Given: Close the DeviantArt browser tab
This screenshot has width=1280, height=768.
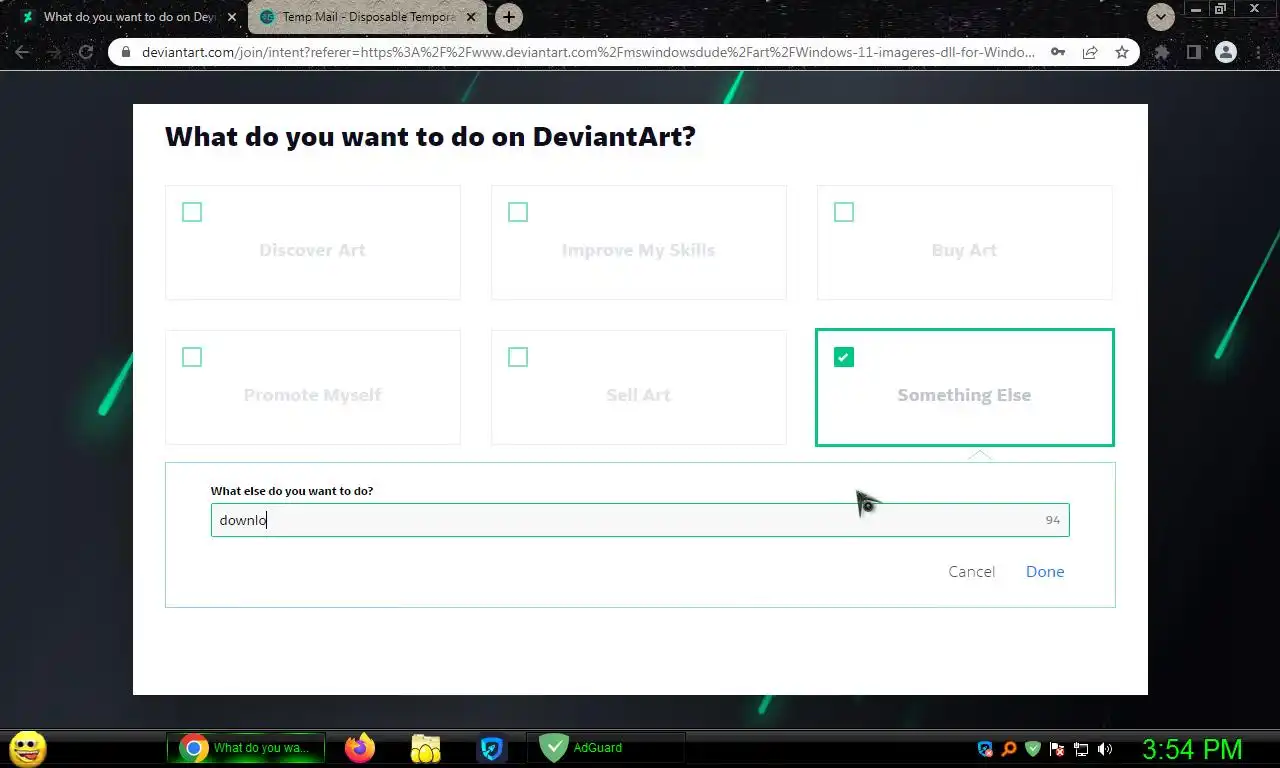Looking at the screenshot, I should pyautogui.click(x=232, y=17).
